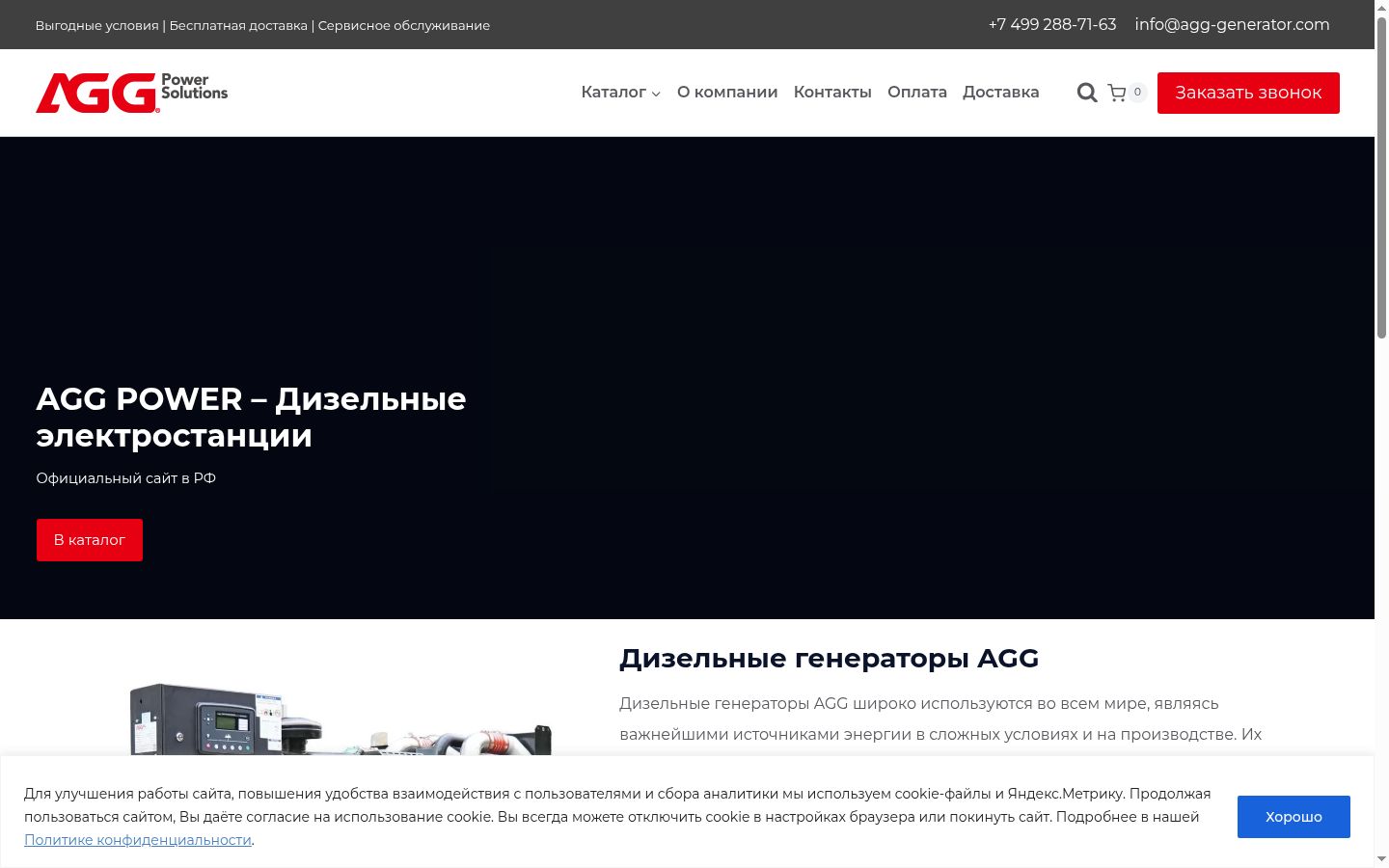Click the top bar text Выгодные условия
The width and height of the screenshot is (1389, 868).
(96, 26)
